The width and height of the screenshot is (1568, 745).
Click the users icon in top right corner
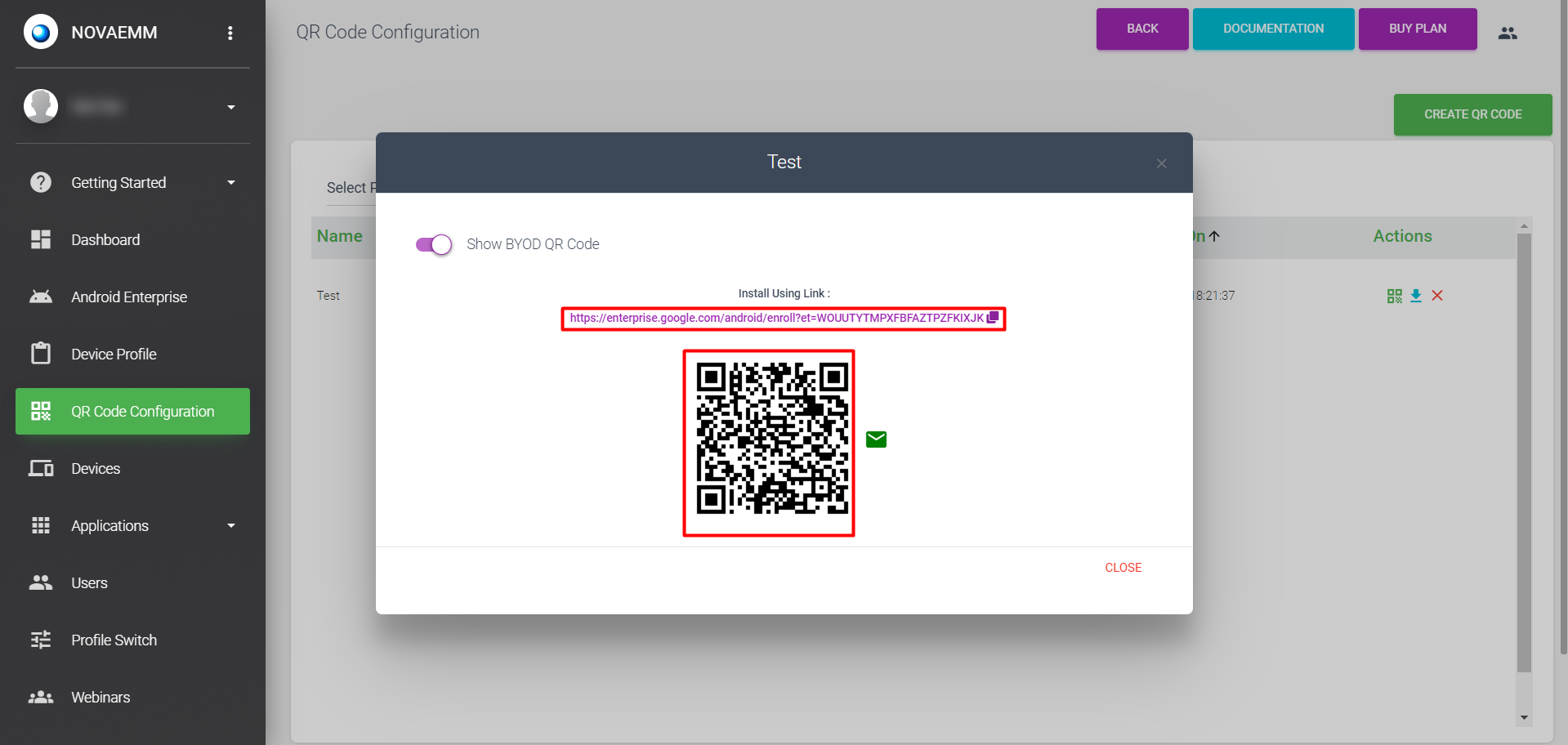click(1508, 33)
